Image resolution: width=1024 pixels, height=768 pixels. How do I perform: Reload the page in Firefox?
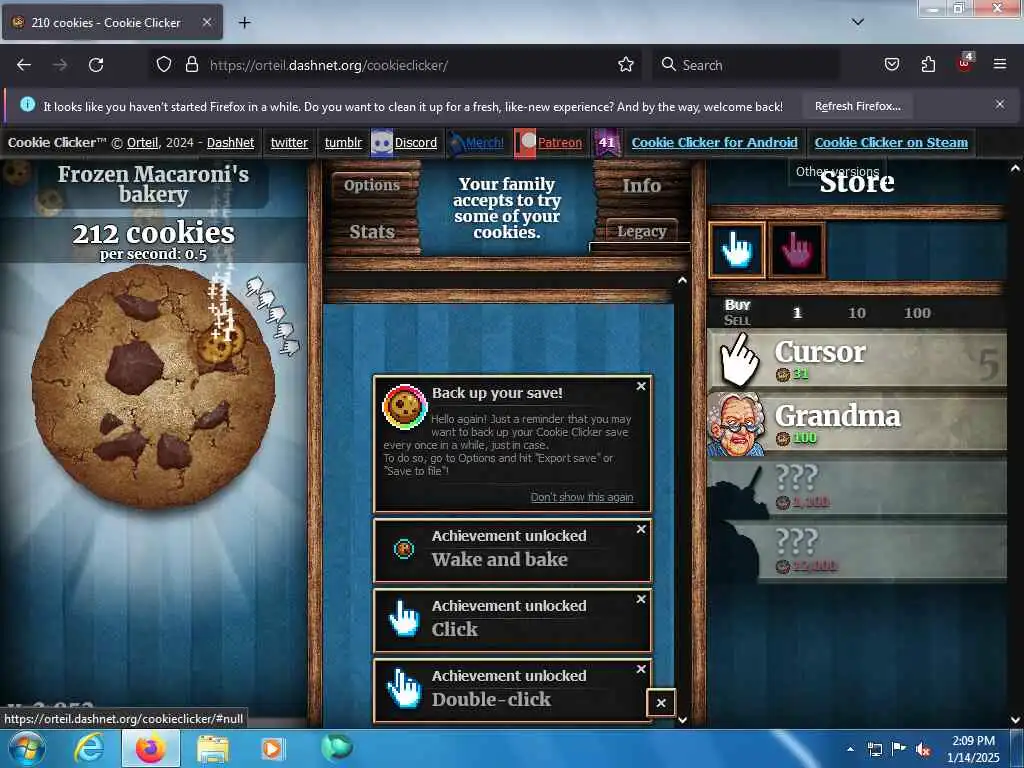click(x=96, y=65)
